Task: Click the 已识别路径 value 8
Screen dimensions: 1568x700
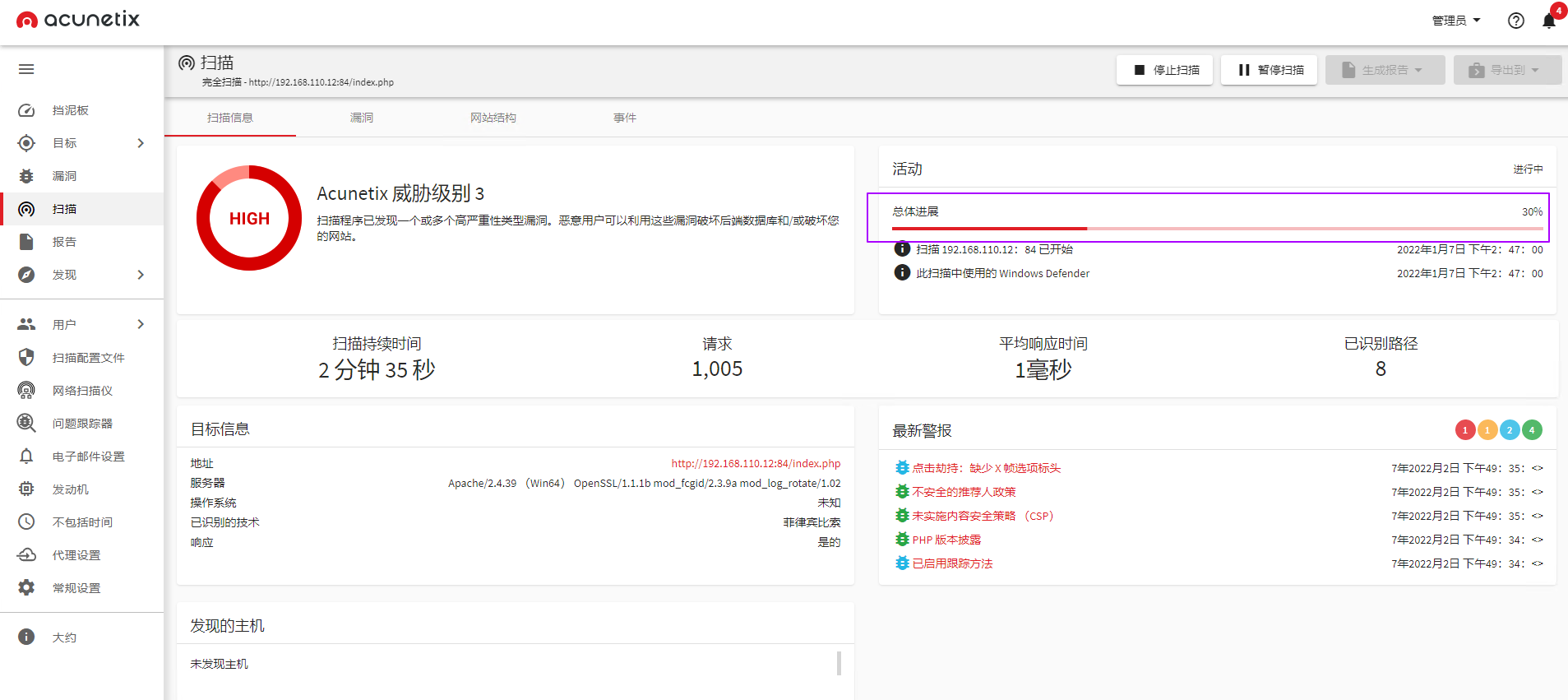Action: click(1381, 369)
